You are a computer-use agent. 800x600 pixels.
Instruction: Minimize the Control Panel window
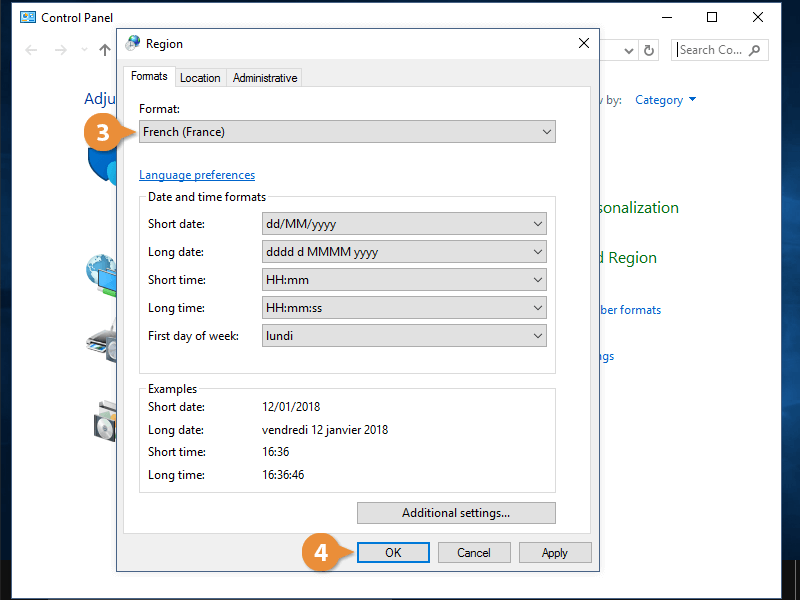(666, 17)
